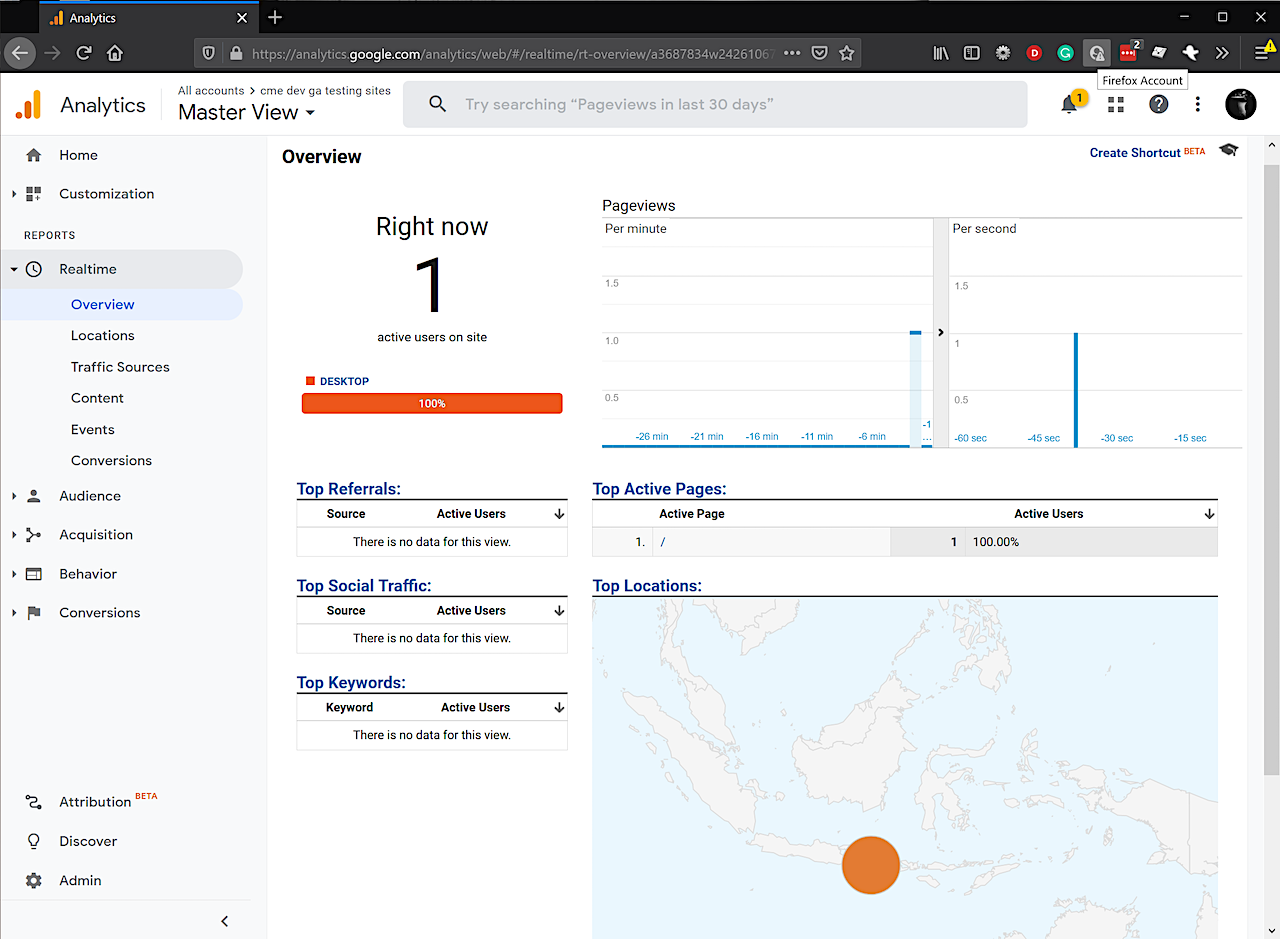This screenshot has width=1280, height=939.
Task: Select the Content realtime report
Action: click(x=97, y=398)
